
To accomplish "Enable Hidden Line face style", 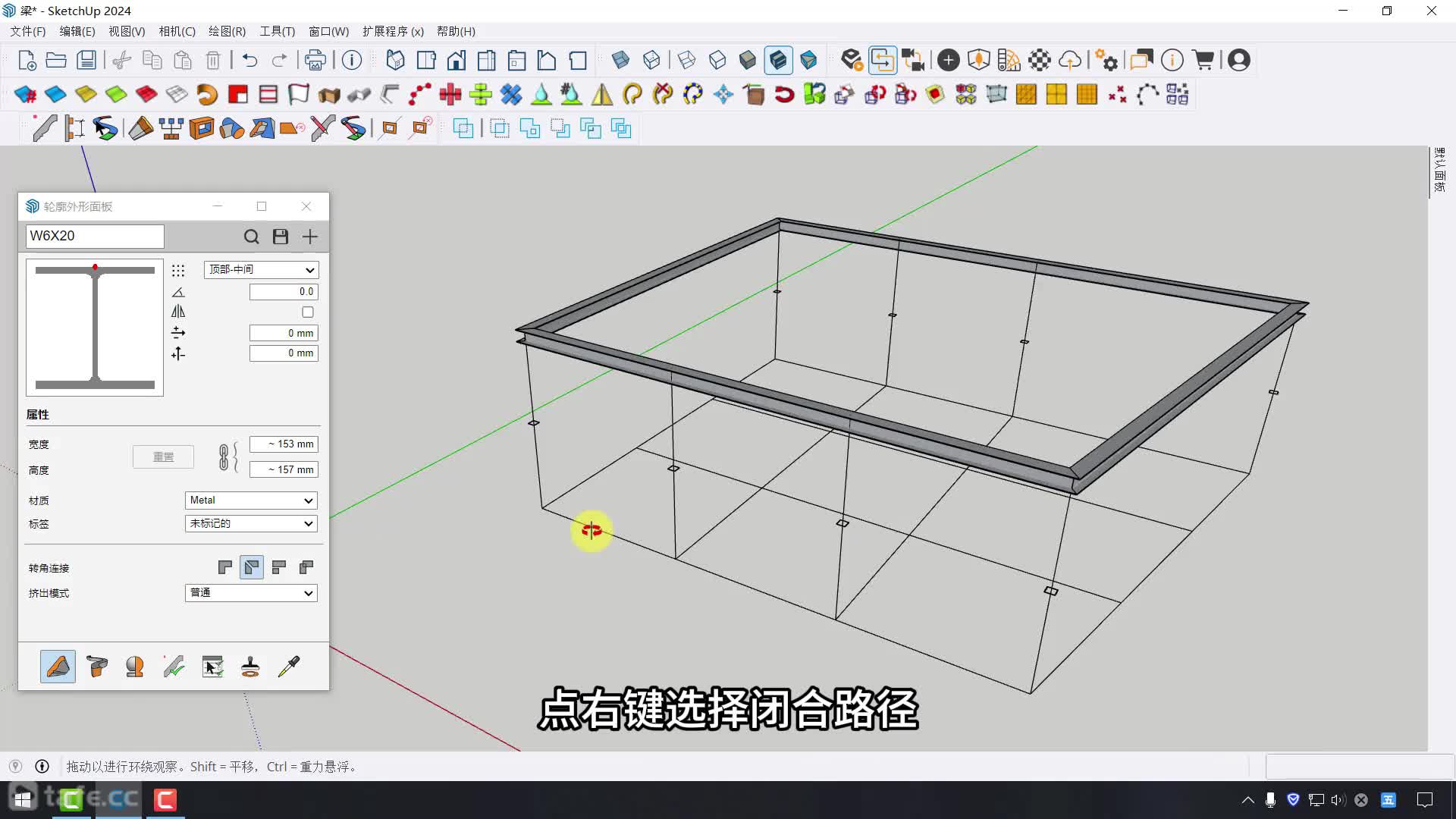I will point(717,60).
